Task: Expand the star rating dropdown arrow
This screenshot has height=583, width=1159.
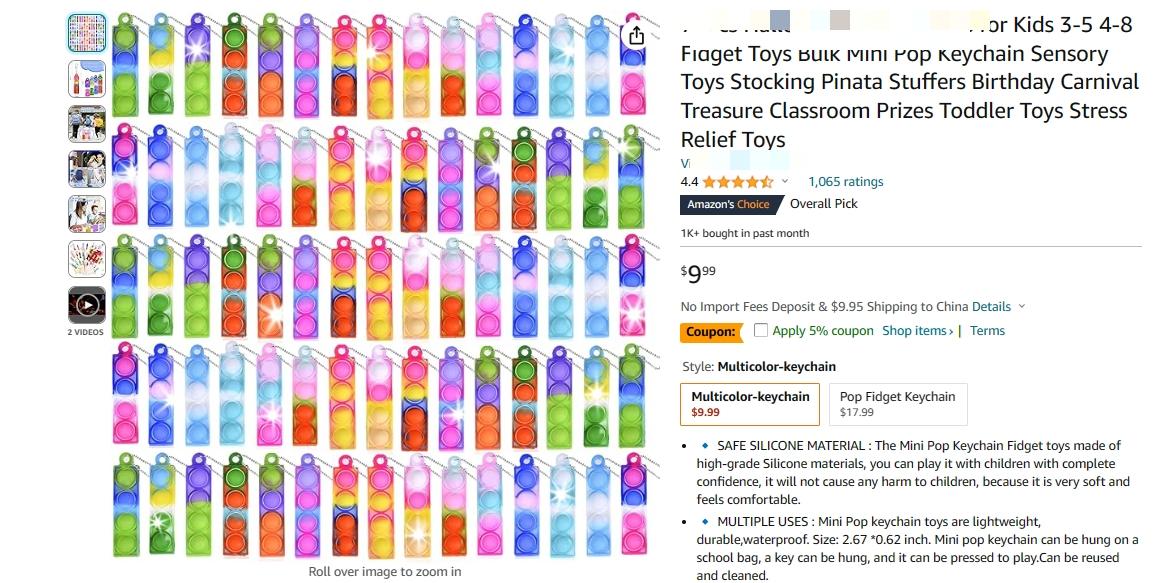Action: [785, 181]
